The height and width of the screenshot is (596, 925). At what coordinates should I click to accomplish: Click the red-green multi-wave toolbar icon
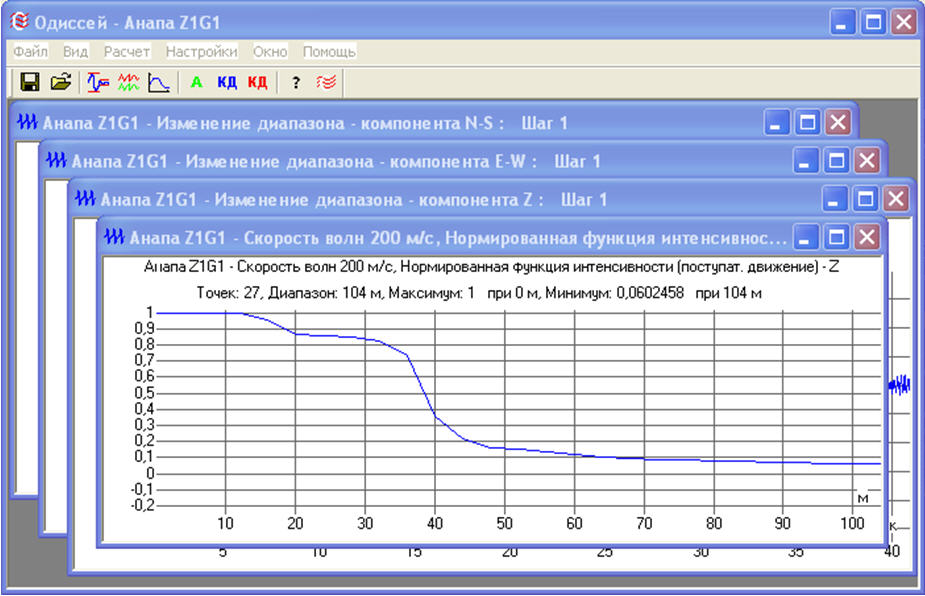tap(128, 83)
